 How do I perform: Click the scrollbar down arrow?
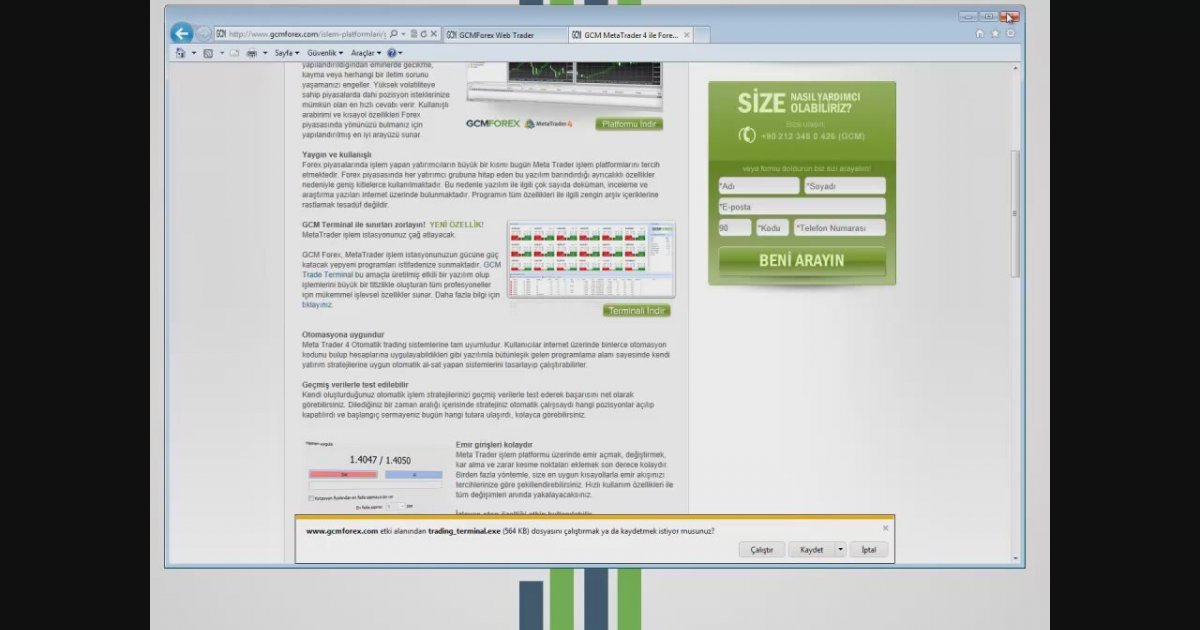pos(1016,558)
